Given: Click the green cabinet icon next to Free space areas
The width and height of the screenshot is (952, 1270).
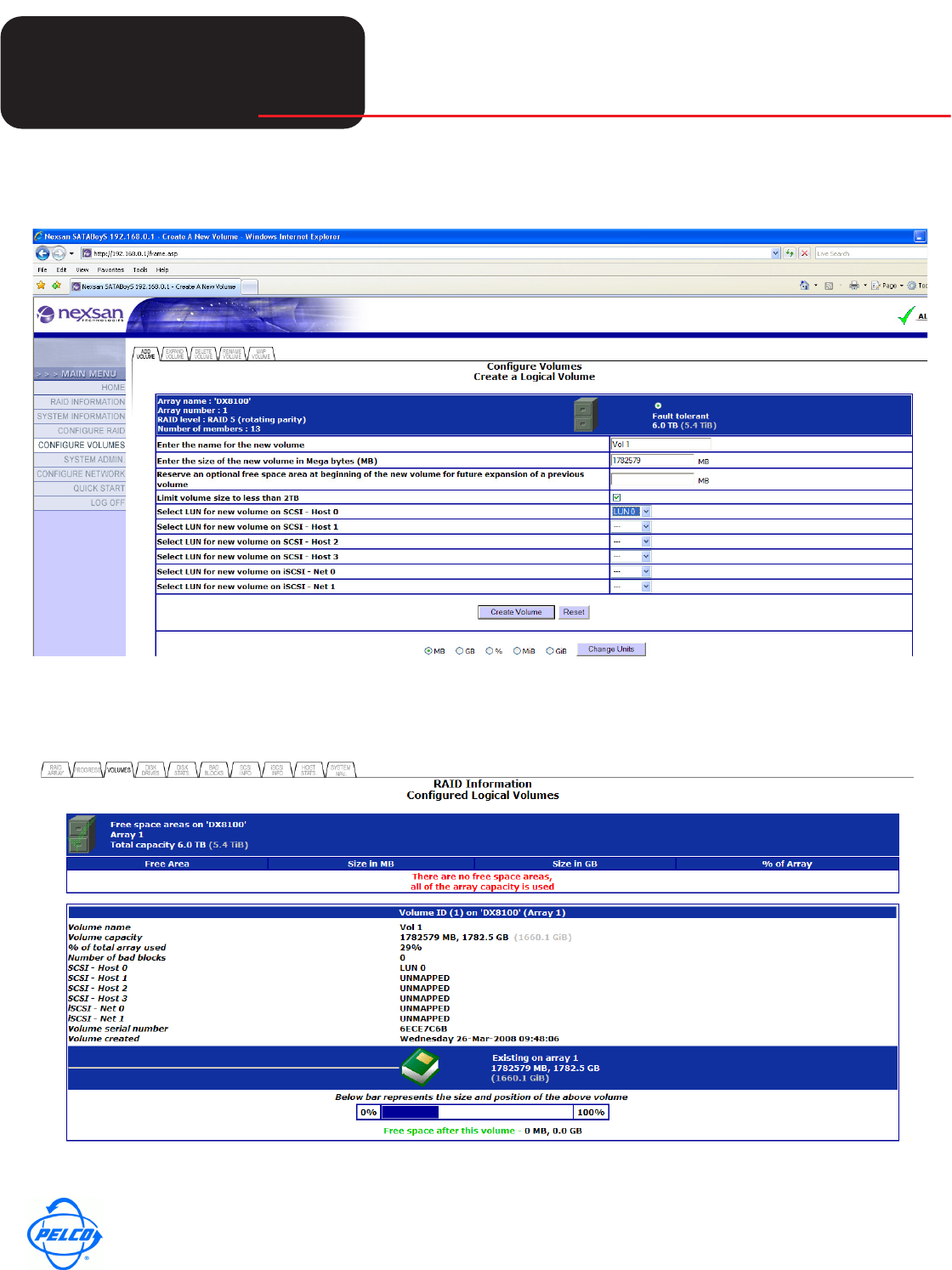Looking at the screenshot, I should click(x=81, y=835).
